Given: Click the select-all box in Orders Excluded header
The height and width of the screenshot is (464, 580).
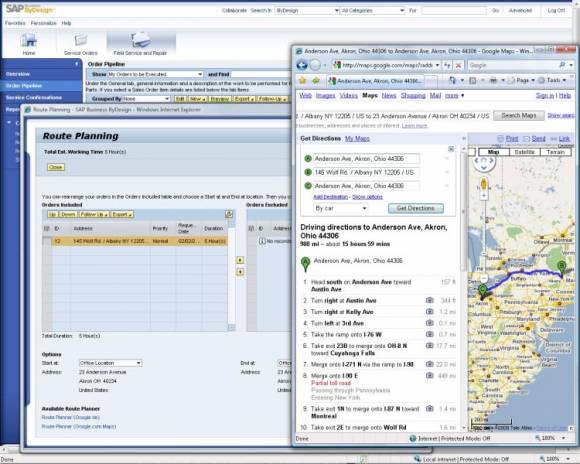Looking at the screenshot, I should point(251,229).
